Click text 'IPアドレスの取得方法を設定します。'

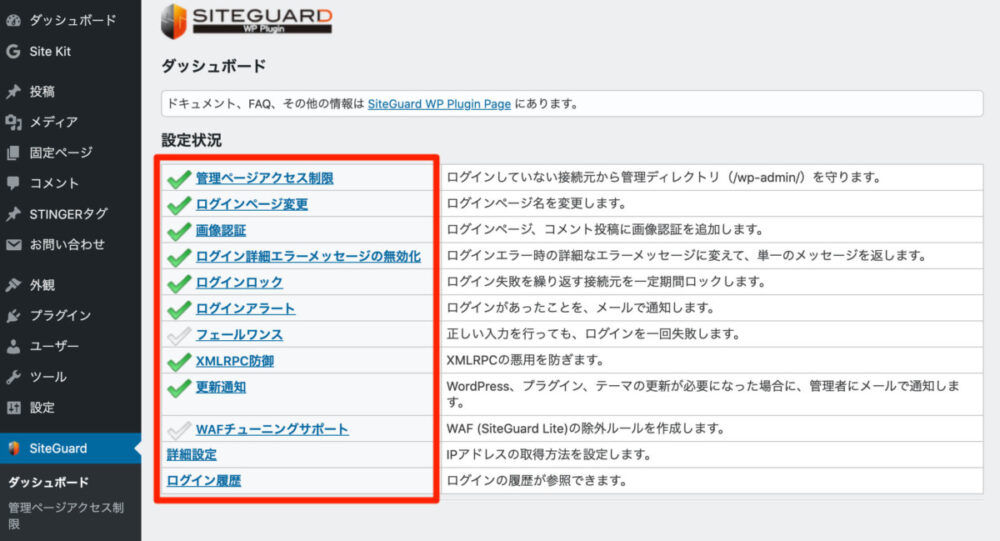pos(550,455)
